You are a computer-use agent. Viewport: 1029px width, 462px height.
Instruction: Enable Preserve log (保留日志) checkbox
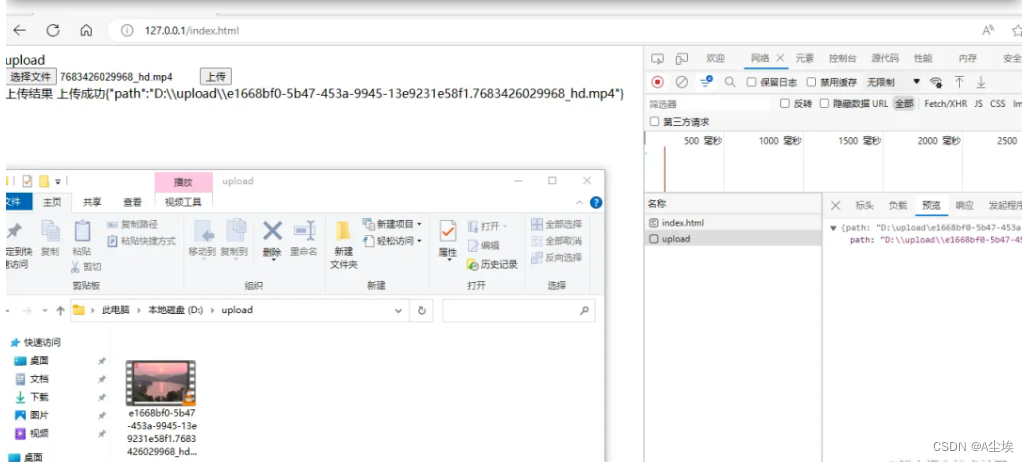pos(751,82)
